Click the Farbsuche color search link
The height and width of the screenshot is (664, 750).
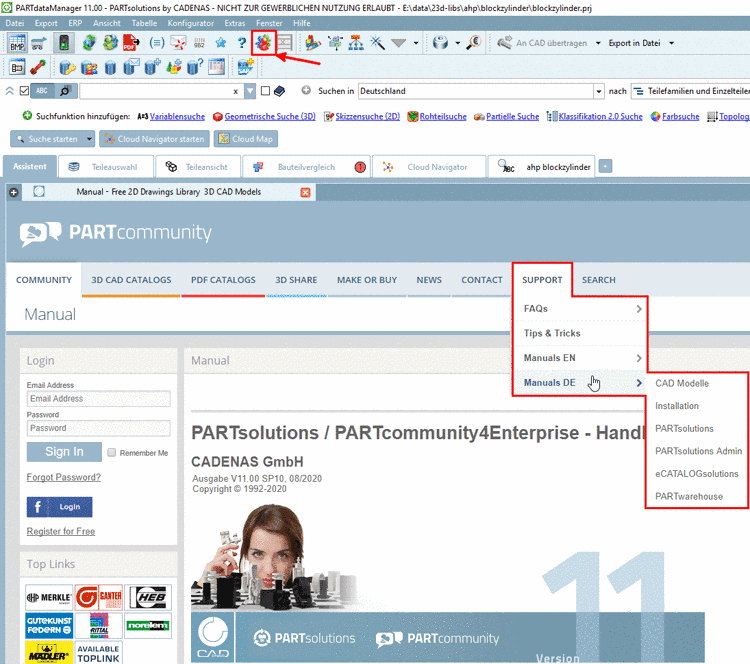click(680, 116)
